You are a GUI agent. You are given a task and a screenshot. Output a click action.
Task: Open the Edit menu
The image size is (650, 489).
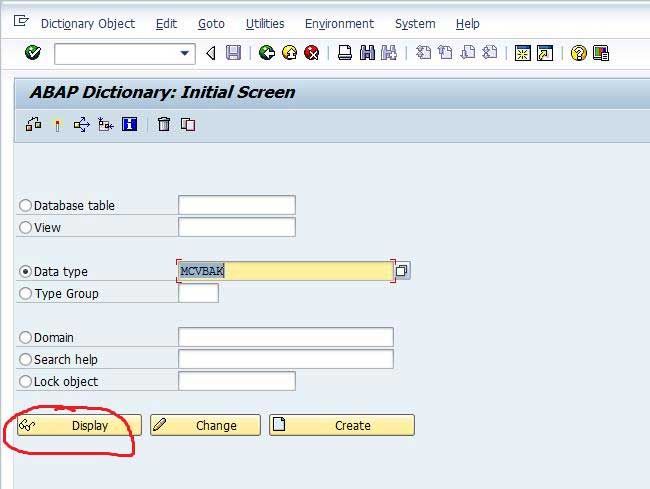tap(166, 24)
